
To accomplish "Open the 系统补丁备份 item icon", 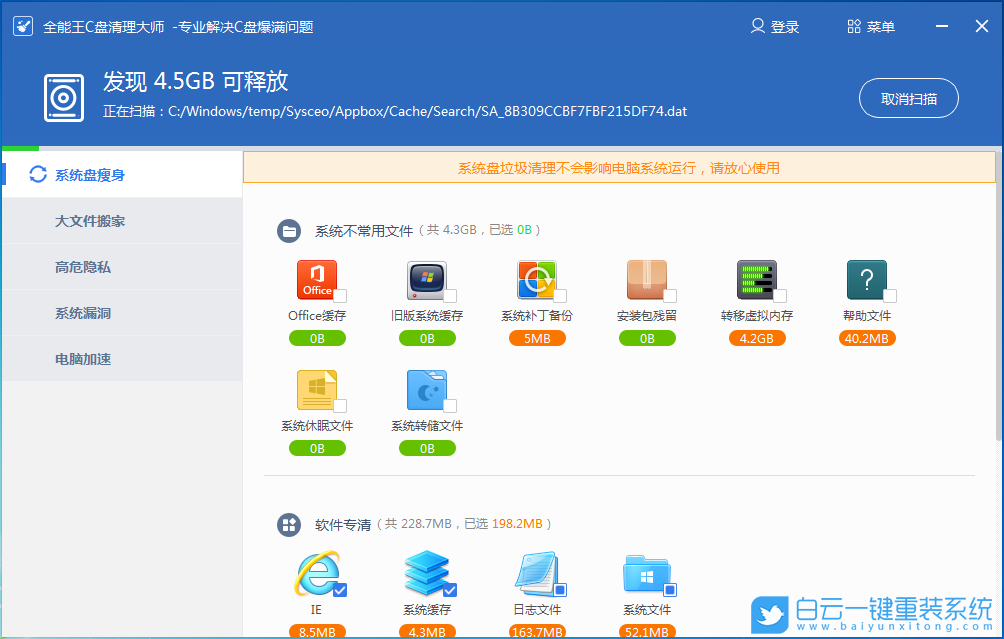I will coord(537,280).
